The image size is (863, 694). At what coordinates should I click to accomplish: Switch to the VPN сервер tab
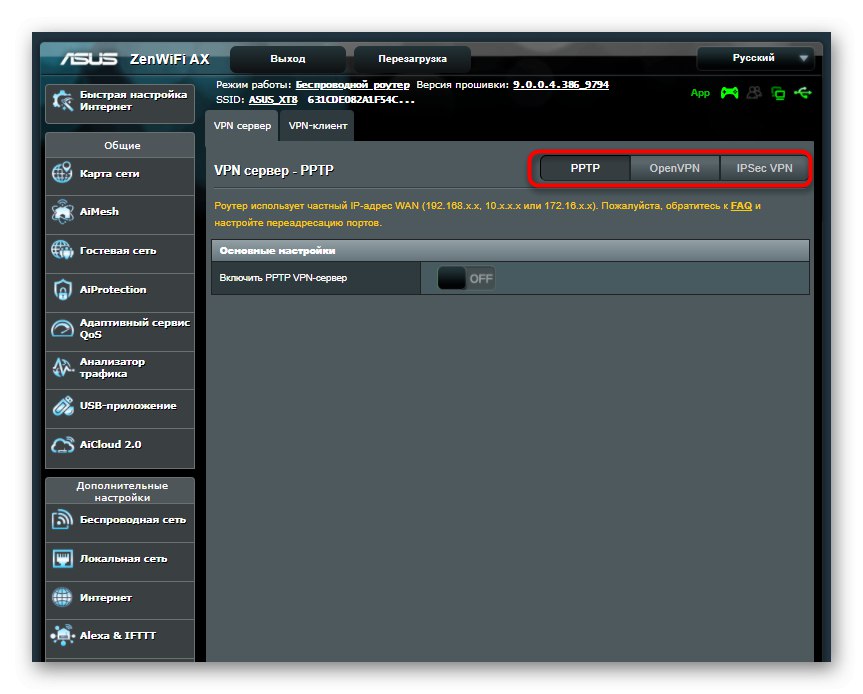(242, 125)
